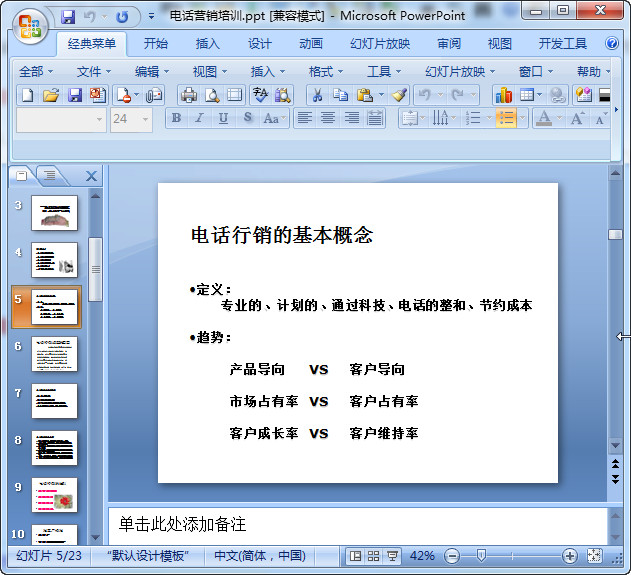Open paste options dropdown arrow
Viewport: 631px width, 575px height.
381,95
